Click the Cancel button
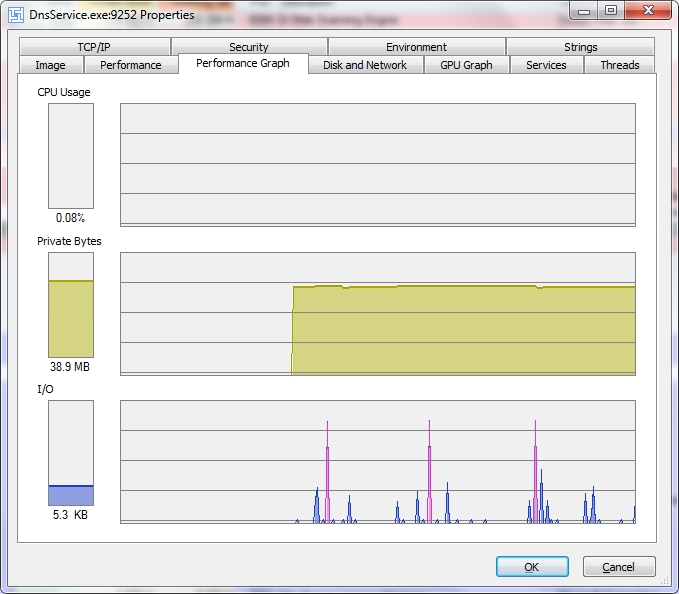 point(619,567)
